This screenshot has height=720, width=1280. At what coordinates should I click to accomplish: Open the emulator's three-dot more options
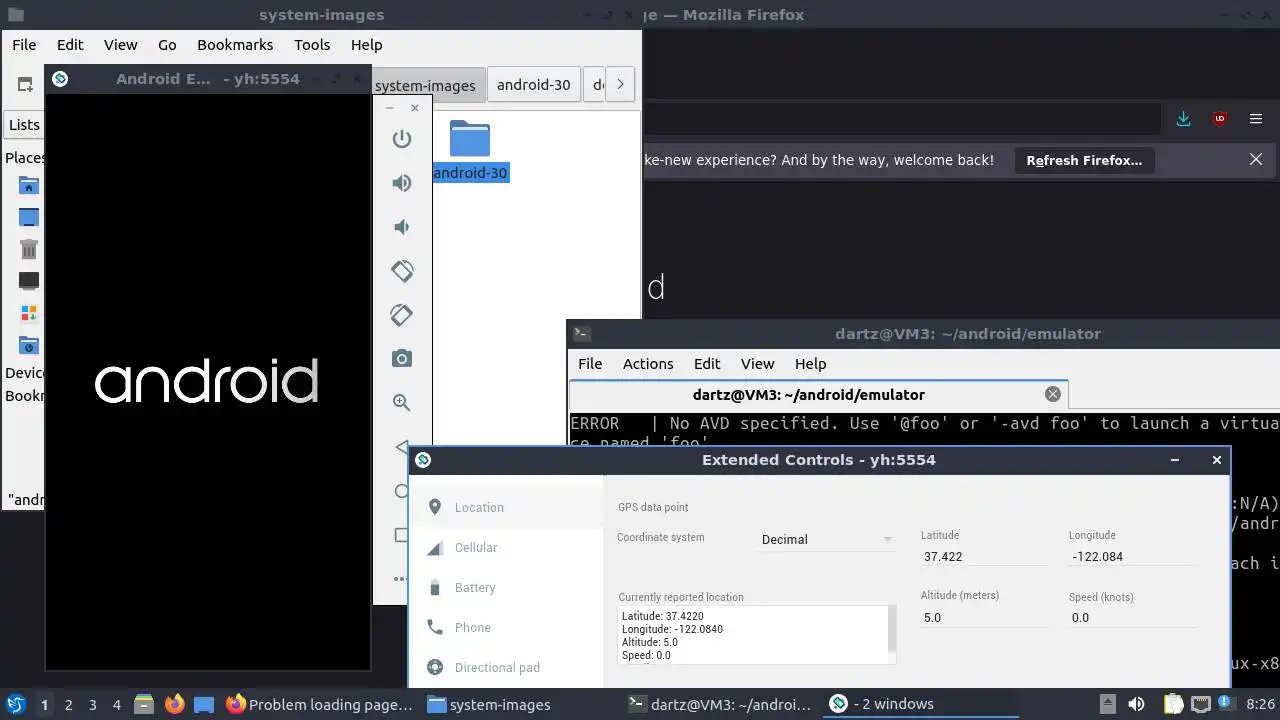pyautogui.click(x=402, y=579)
